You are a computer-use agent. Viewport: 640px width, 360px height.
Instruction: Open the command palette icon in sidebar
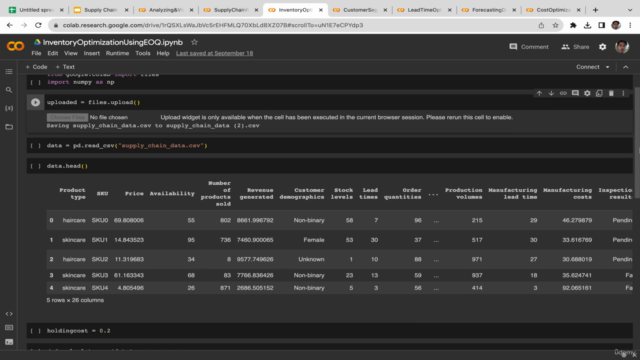pyautogui.click(x=9, y=328)
